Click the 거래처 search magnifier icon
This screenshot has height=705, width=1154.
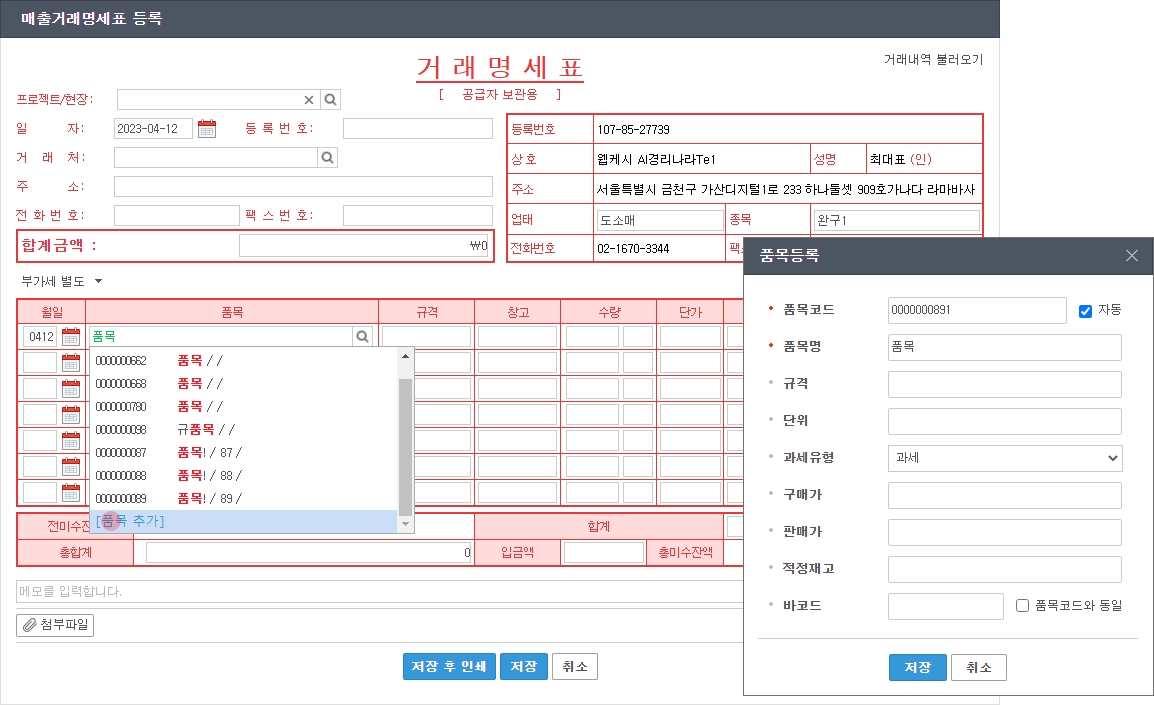(327, 158)
